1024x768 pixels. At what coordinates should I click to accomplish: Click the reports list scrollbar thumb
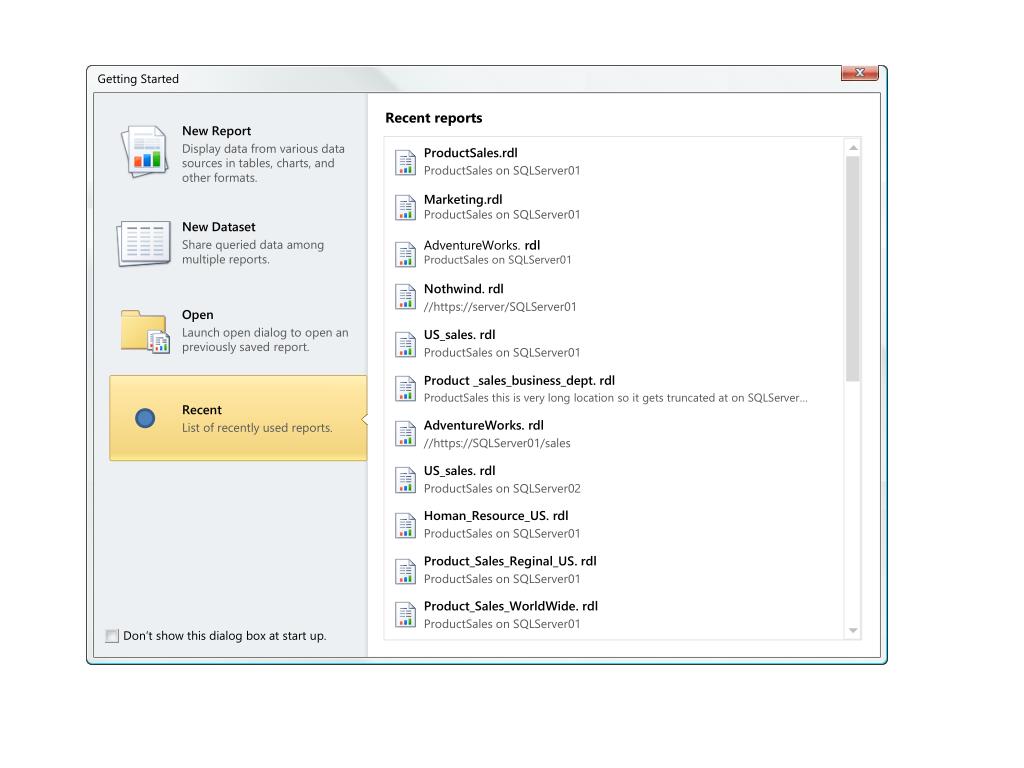pos(853,268)
